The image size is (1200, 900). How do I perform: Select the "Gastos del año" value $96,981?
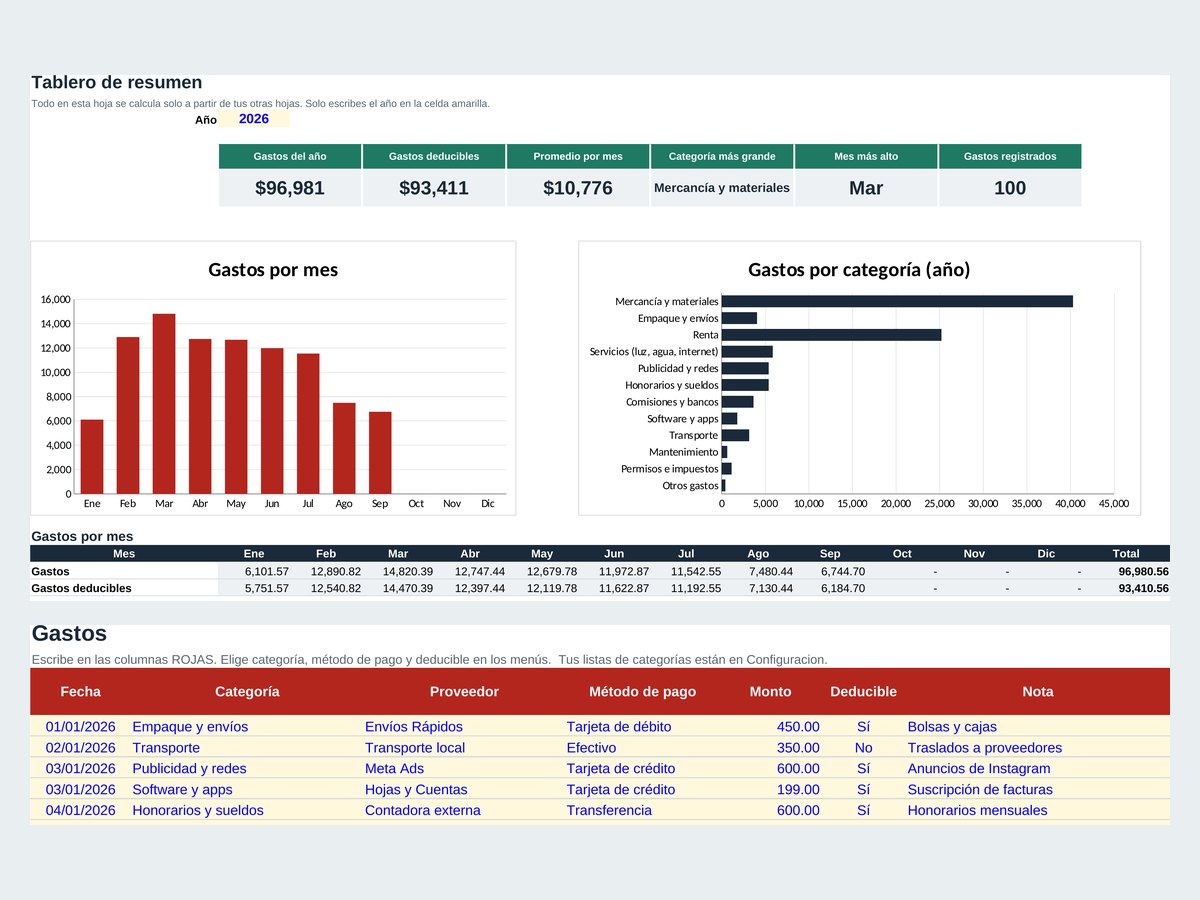[x=290, y=188]
